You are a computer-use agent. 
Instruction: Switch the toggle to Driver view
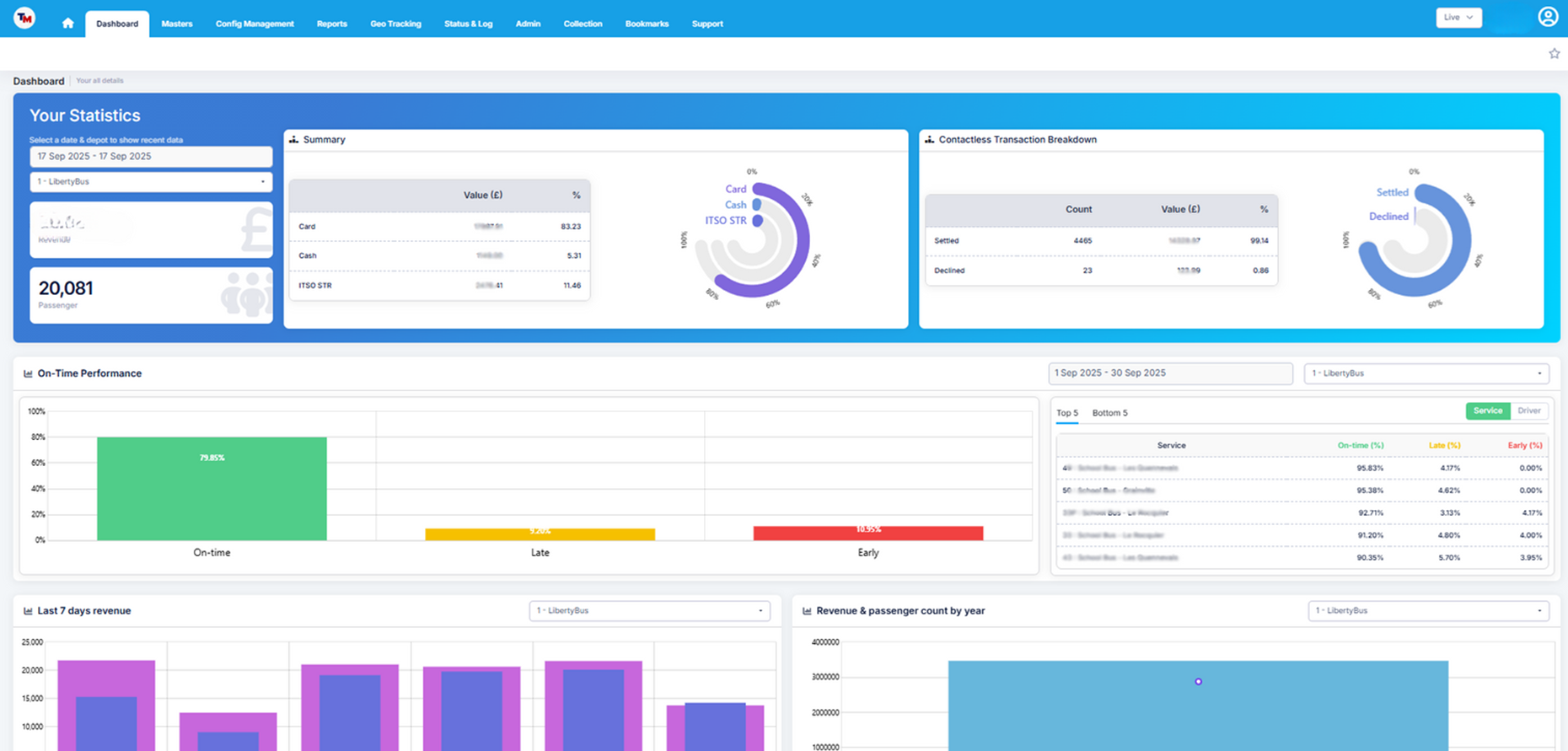[x=1528, y=411]
